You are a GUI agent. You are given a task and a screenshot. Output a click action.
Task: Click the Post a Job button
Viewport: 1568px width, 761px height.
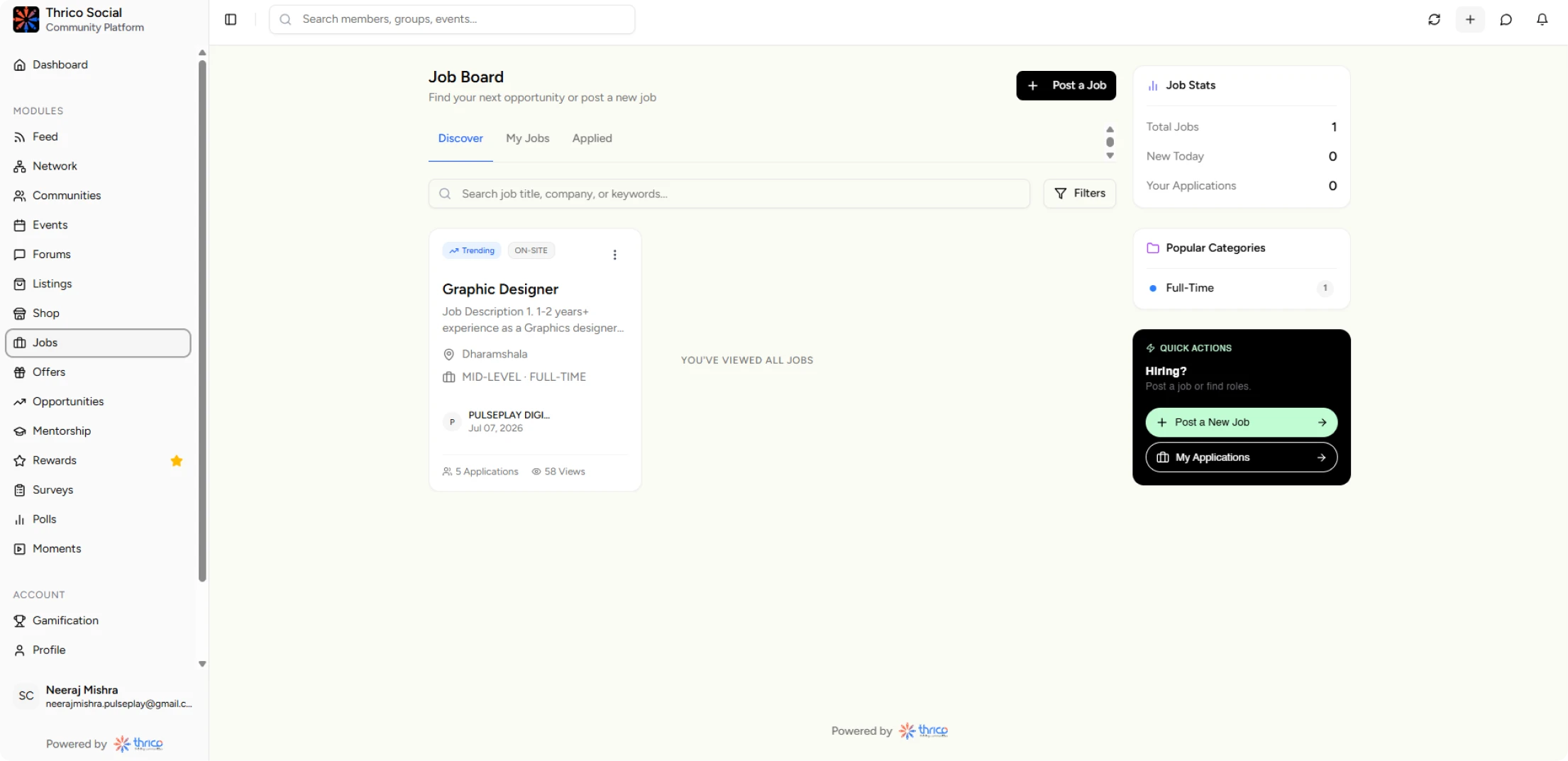pos(1066,85)
